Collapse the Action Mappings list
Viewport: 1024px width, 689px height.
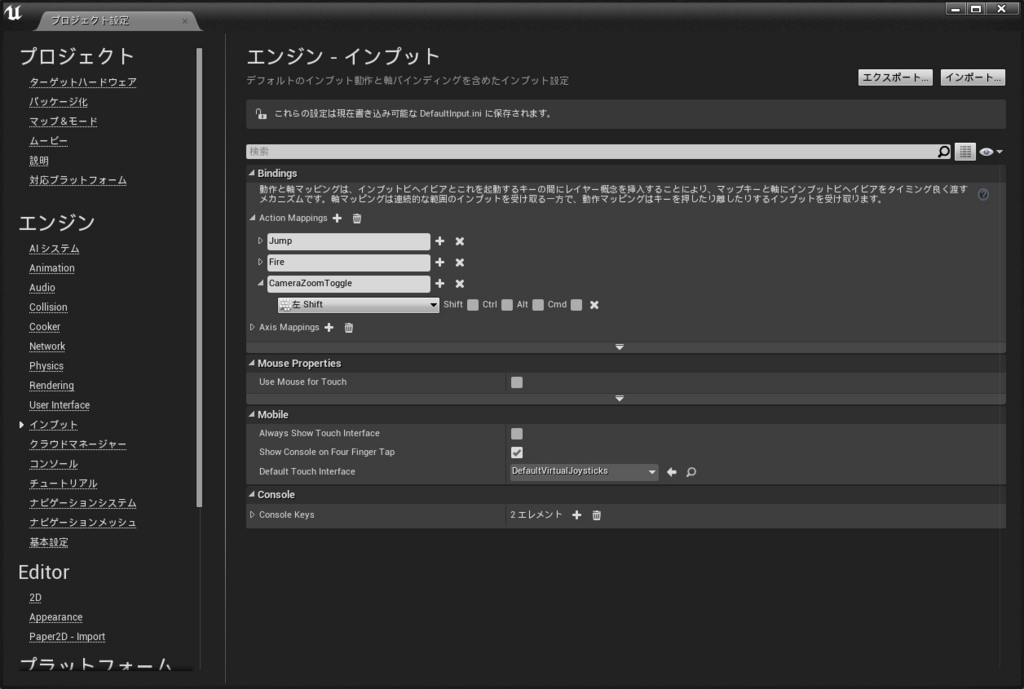253,218
